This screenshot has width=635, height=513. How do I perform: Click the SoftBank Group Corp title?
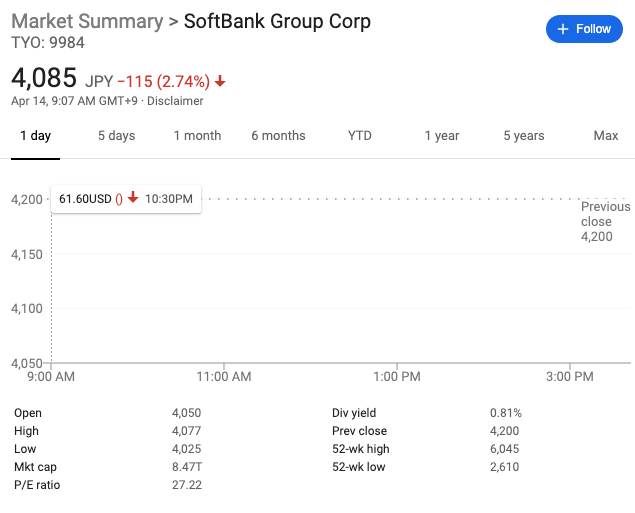coord(277,21)
